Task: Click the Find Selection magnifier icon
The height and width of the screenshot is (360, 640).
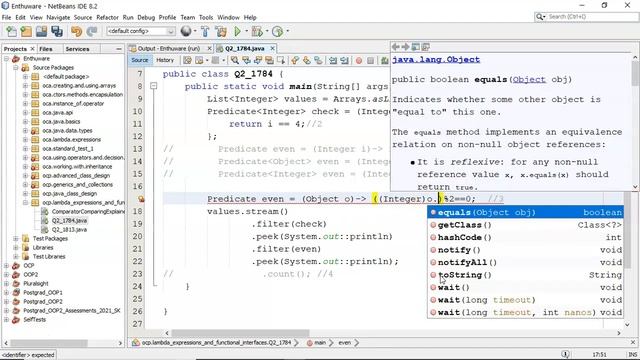Action: coord(235,60)
